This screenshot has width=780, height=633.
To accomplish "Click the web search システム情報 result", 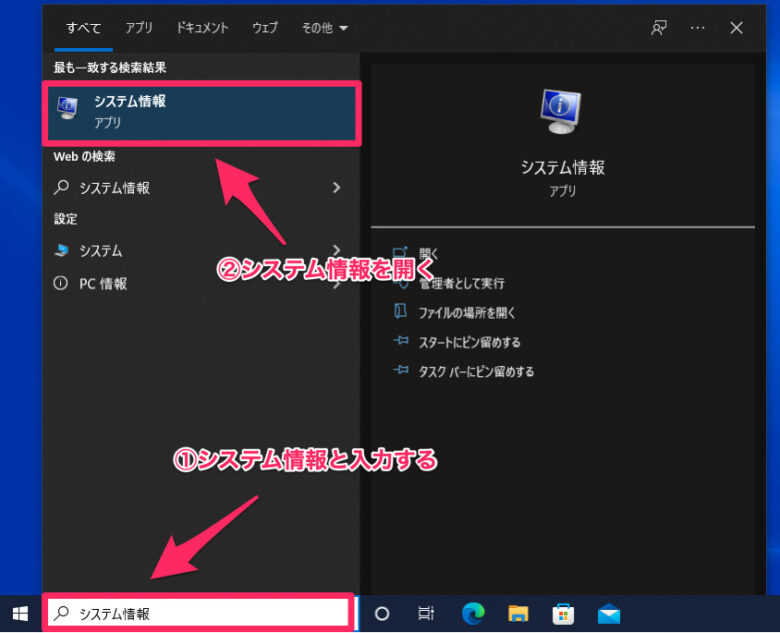I will [x=199, y=188].
